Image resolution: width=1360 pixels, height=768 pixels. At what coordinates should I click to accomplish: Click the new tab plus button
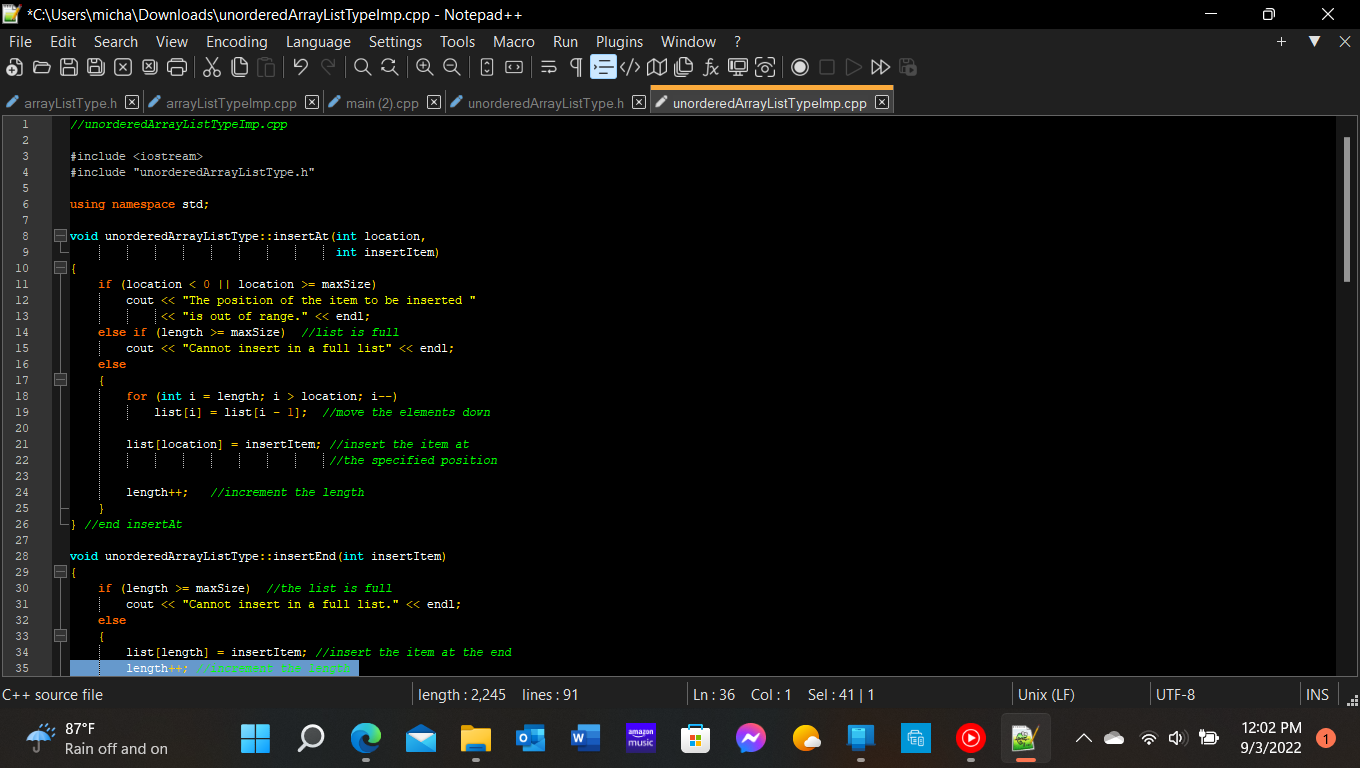tap(1281, 41)
